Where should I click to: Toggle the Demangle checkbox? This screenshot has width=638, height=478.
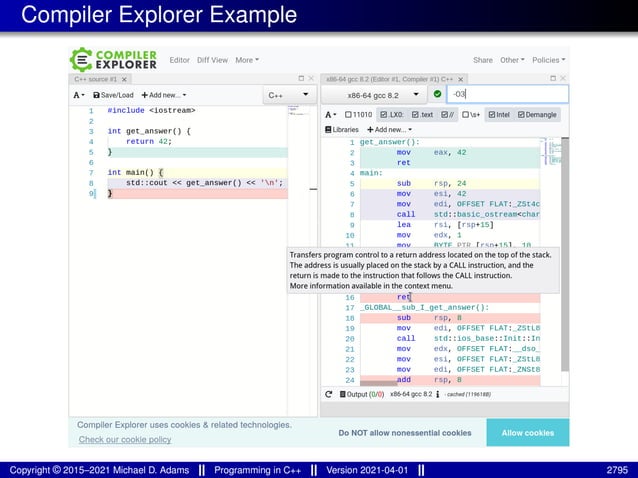(x=537, y=115)
